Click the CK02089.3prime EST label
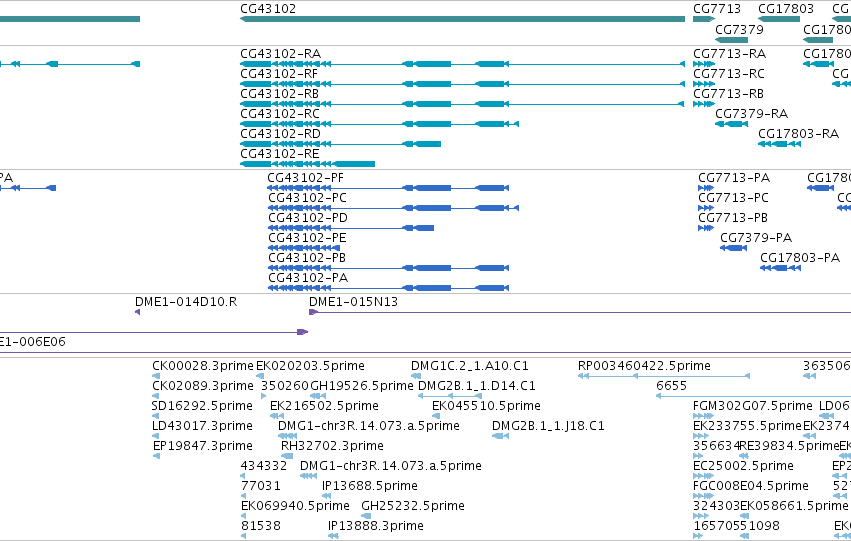851x541 pixels. pos(203,386)
